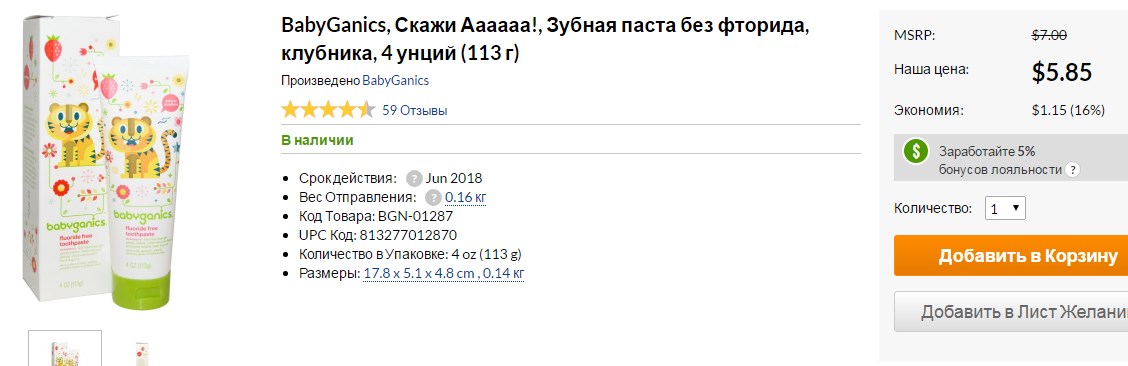Click the help icon beside Срок действия
Viewport: 1128px width, 366px height.
click(414, 178)
